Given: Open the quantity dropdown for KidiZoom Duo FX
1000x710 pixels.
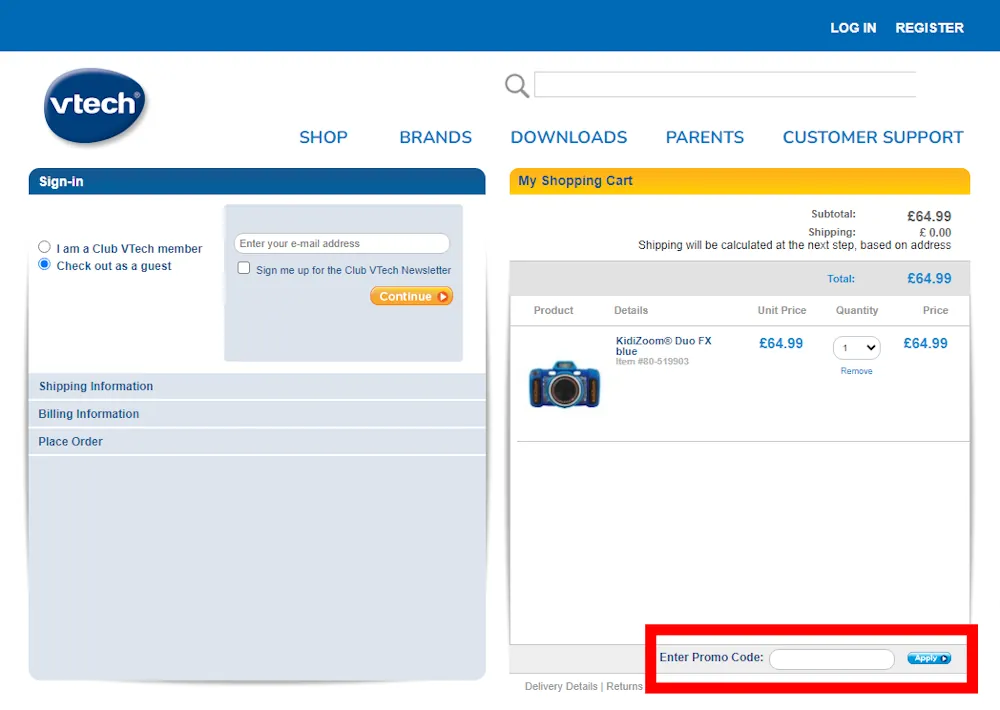Looking at the screenshot, I should coord(856,347).
